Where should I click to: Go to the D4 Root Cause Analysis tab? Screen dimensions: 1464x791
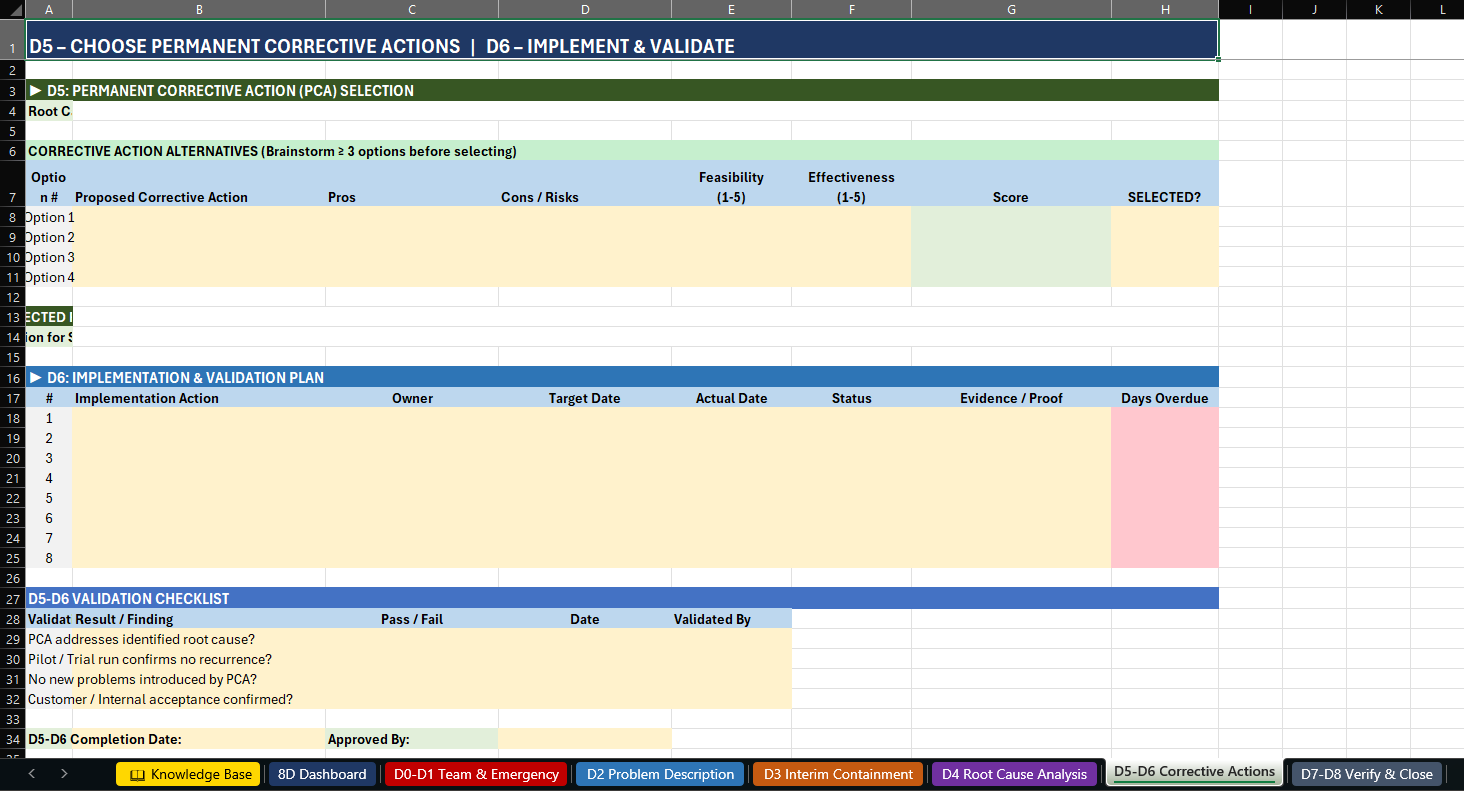pyautogui.click(x=1014, y=772)
